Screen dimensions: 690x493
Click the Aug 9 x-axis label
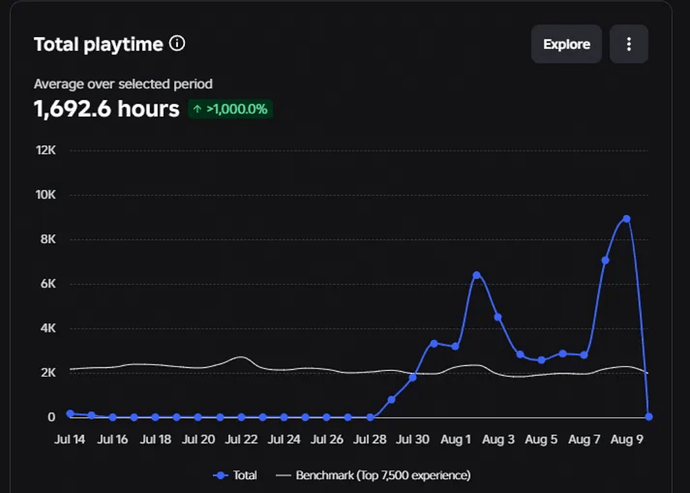point(627,439)
